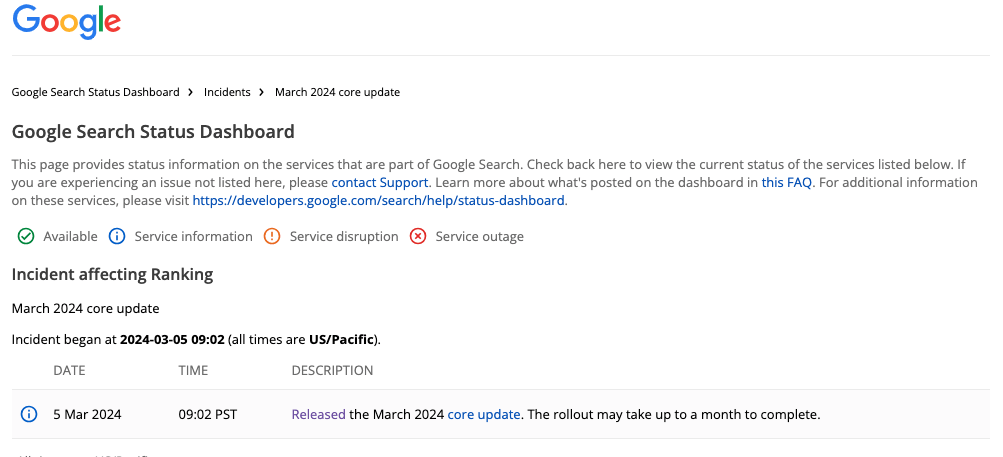Click the chevron after Incidents breadcrumb
This screenshot has height=457, width=1003.
(262, 92)
